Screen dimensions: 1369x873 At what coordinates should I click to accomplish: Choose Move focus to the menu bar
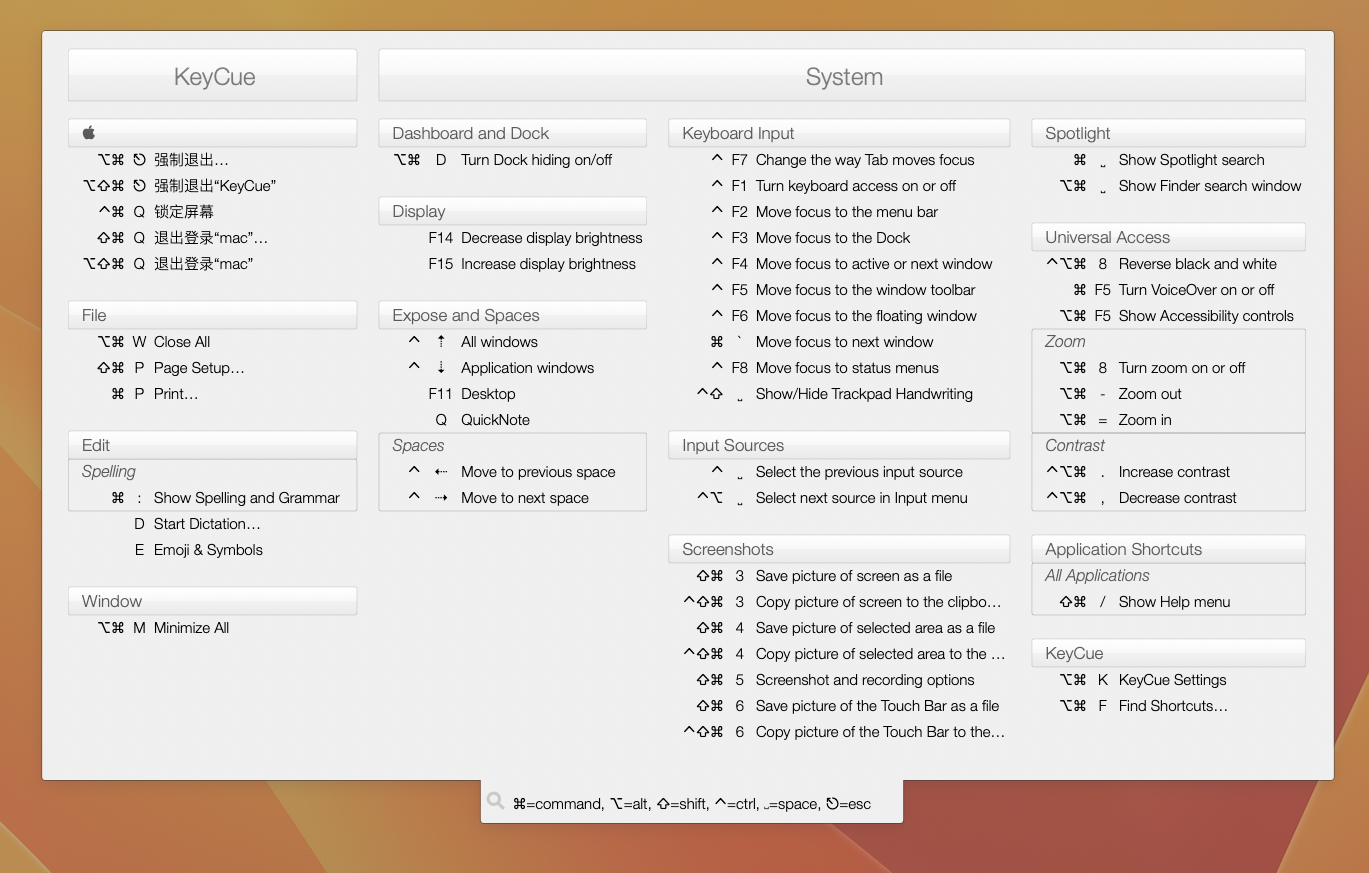(839, 212)
